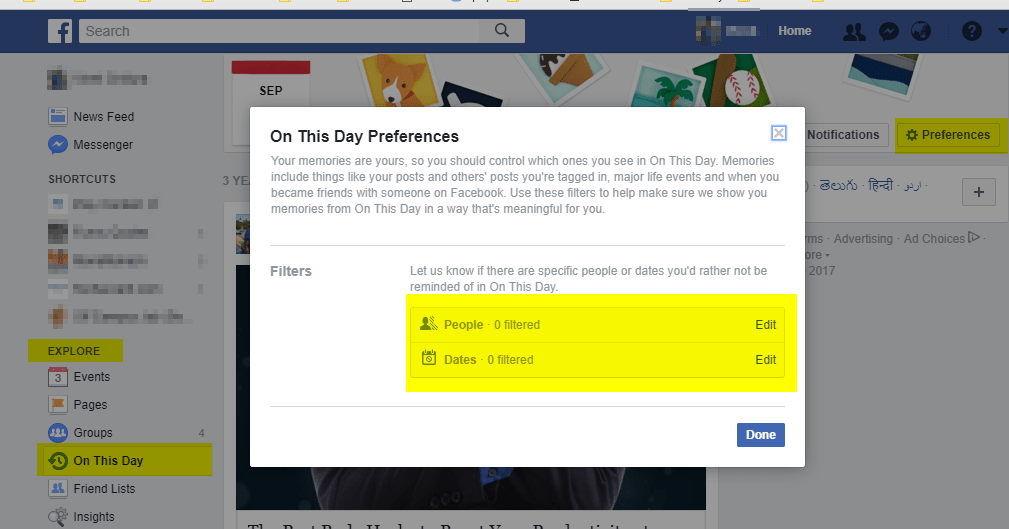The height and width of the screenshot is (529, 1009).
Task: Edit the People filter
Action: (x=765, y=325)
